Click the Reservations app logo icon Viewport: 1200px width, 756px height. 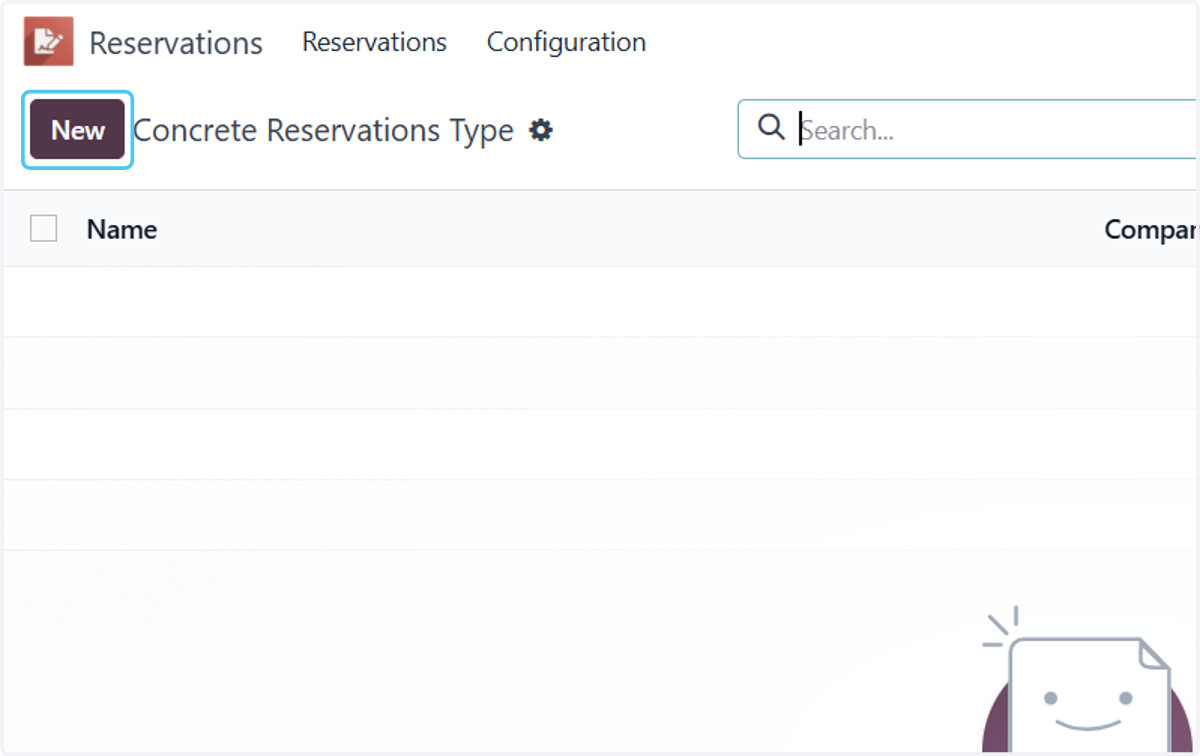49,42
